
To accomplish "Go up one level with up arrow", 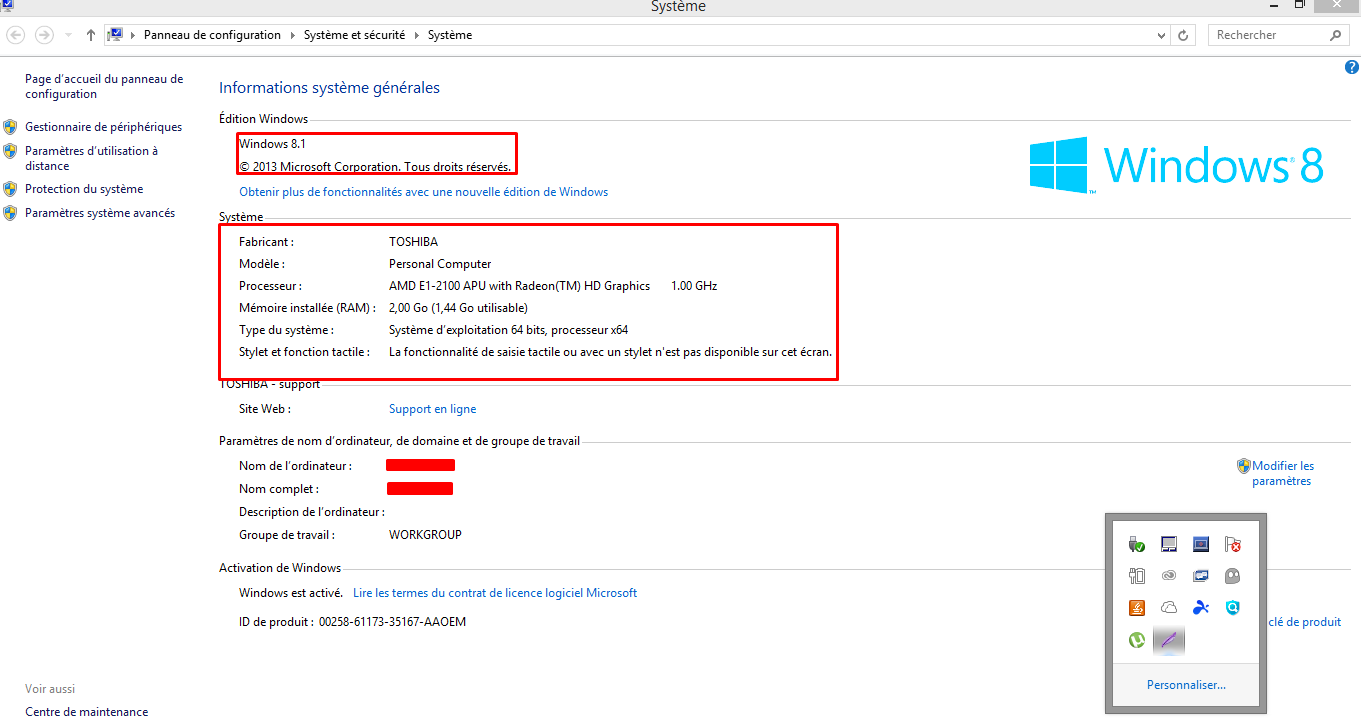I will (x=91, y=35).
